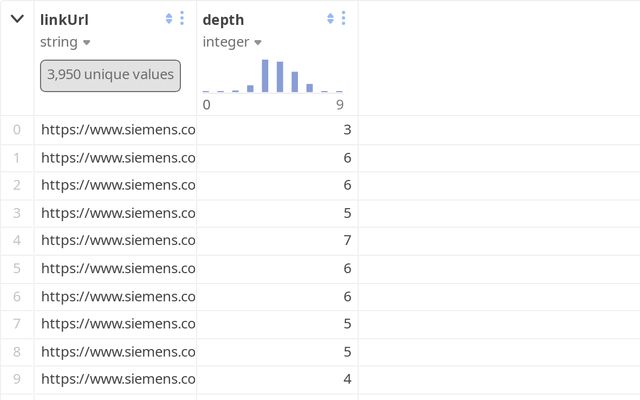Image resolution: width=640 pixels, height=400 pixels.
Task: Open the linkUrl link in row 8
Action: tap(118, 352)
